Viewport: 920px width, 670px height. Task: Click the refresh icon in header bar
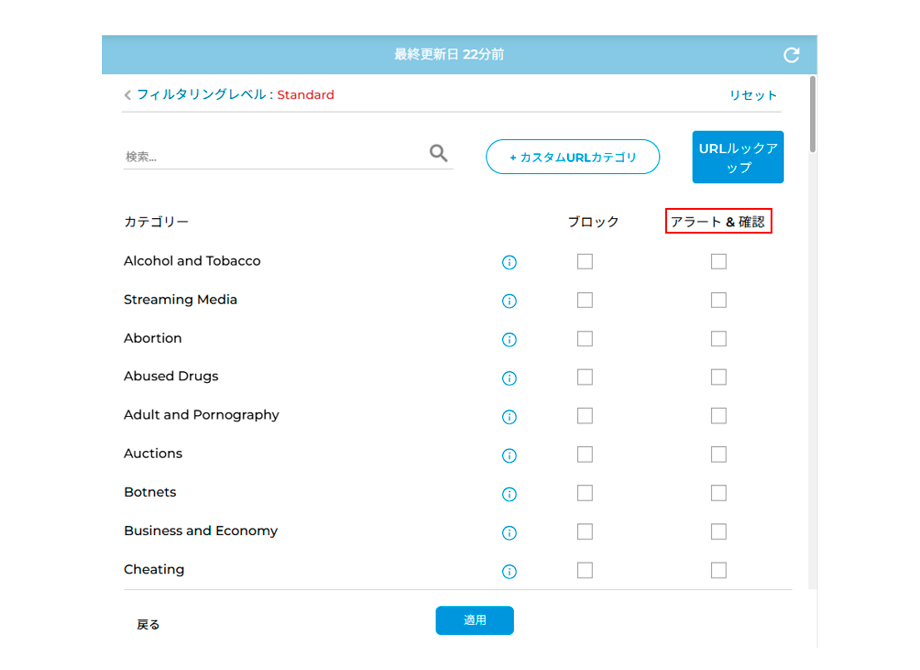(792, 55)
